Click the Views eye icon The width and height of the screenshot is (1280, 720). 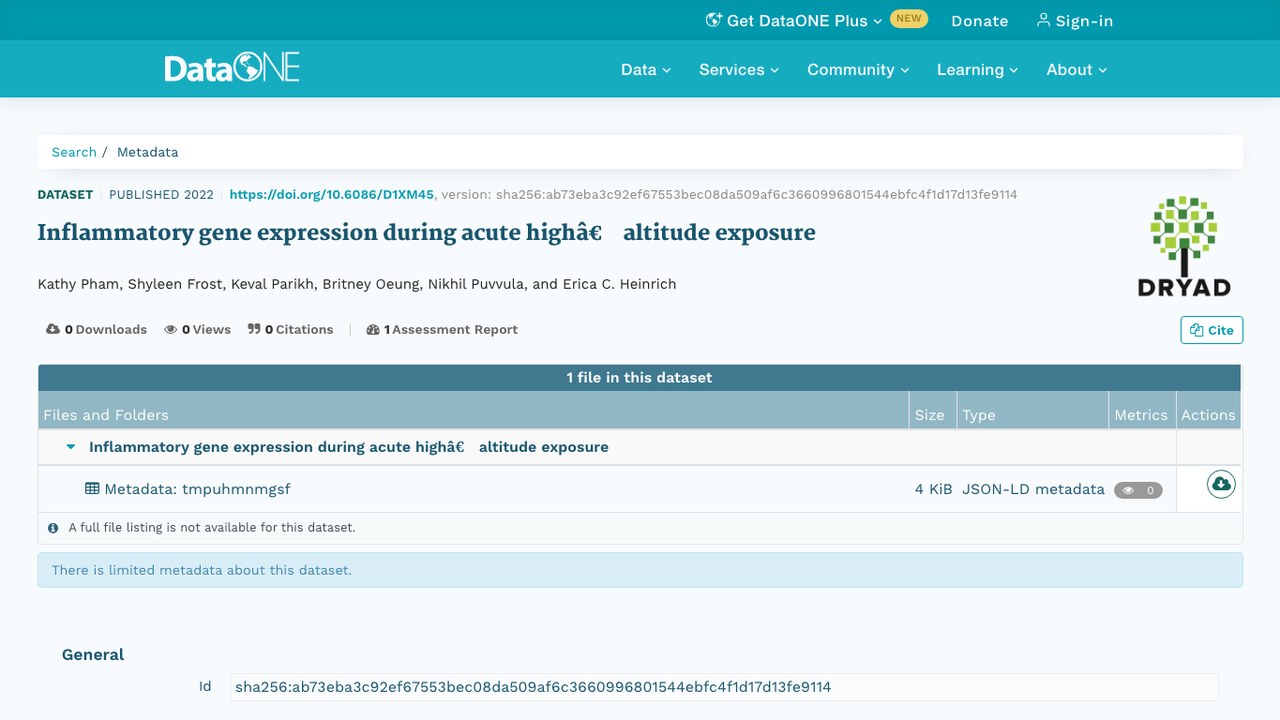pos(171,329)
